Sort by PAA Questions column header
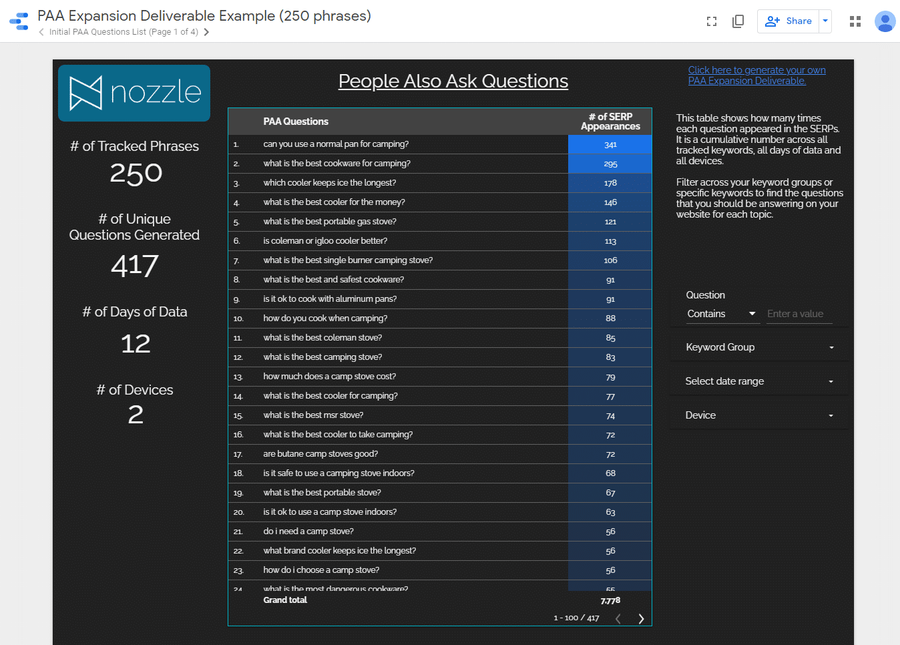Screen dimensions: 900x645 click(296, 122)
